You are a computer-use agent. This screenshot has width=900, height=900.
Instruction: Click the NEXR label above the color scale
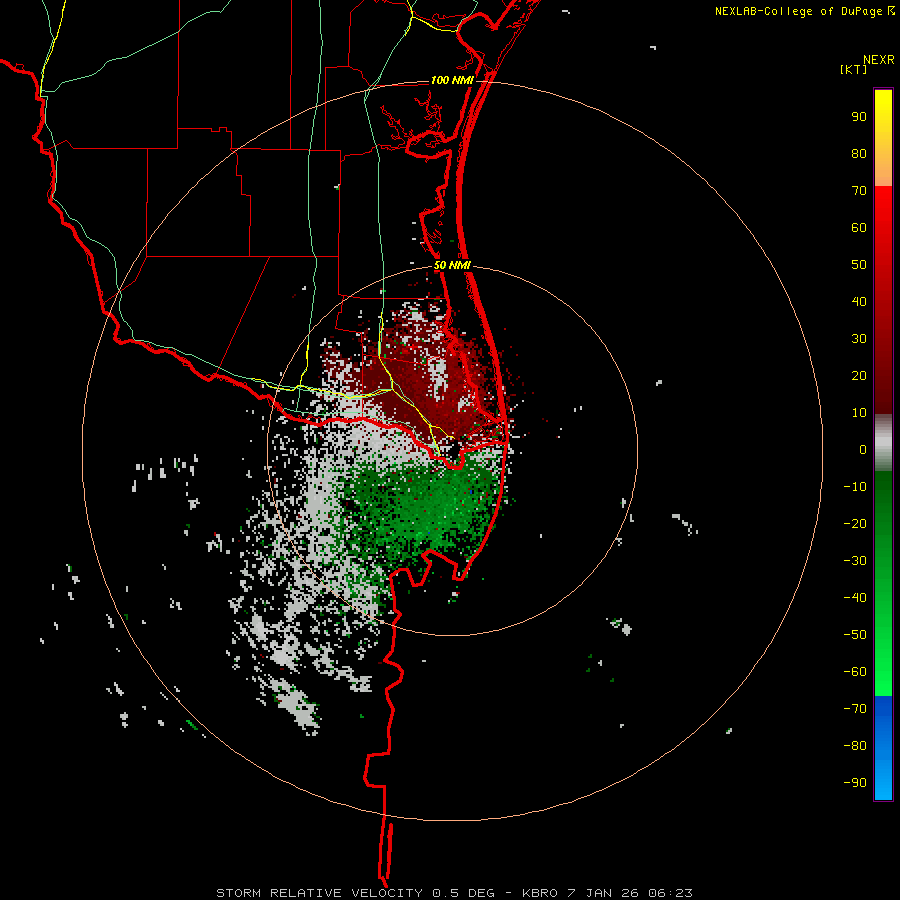(878, 60)
